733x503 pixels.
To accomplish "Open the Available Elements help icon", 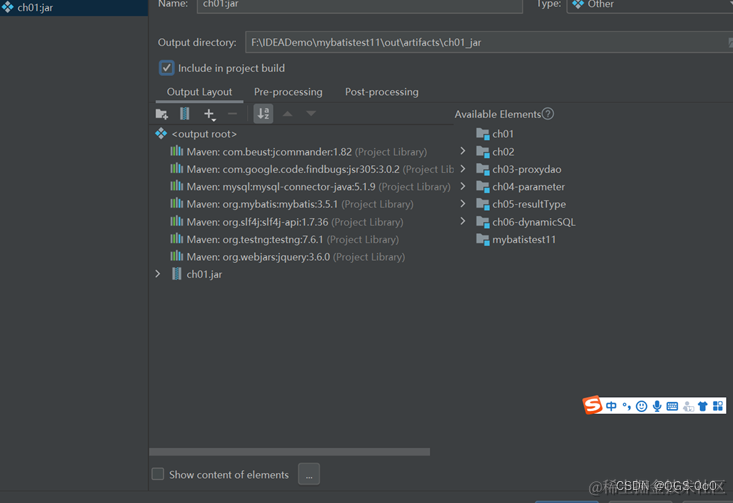I will [548, 114].
